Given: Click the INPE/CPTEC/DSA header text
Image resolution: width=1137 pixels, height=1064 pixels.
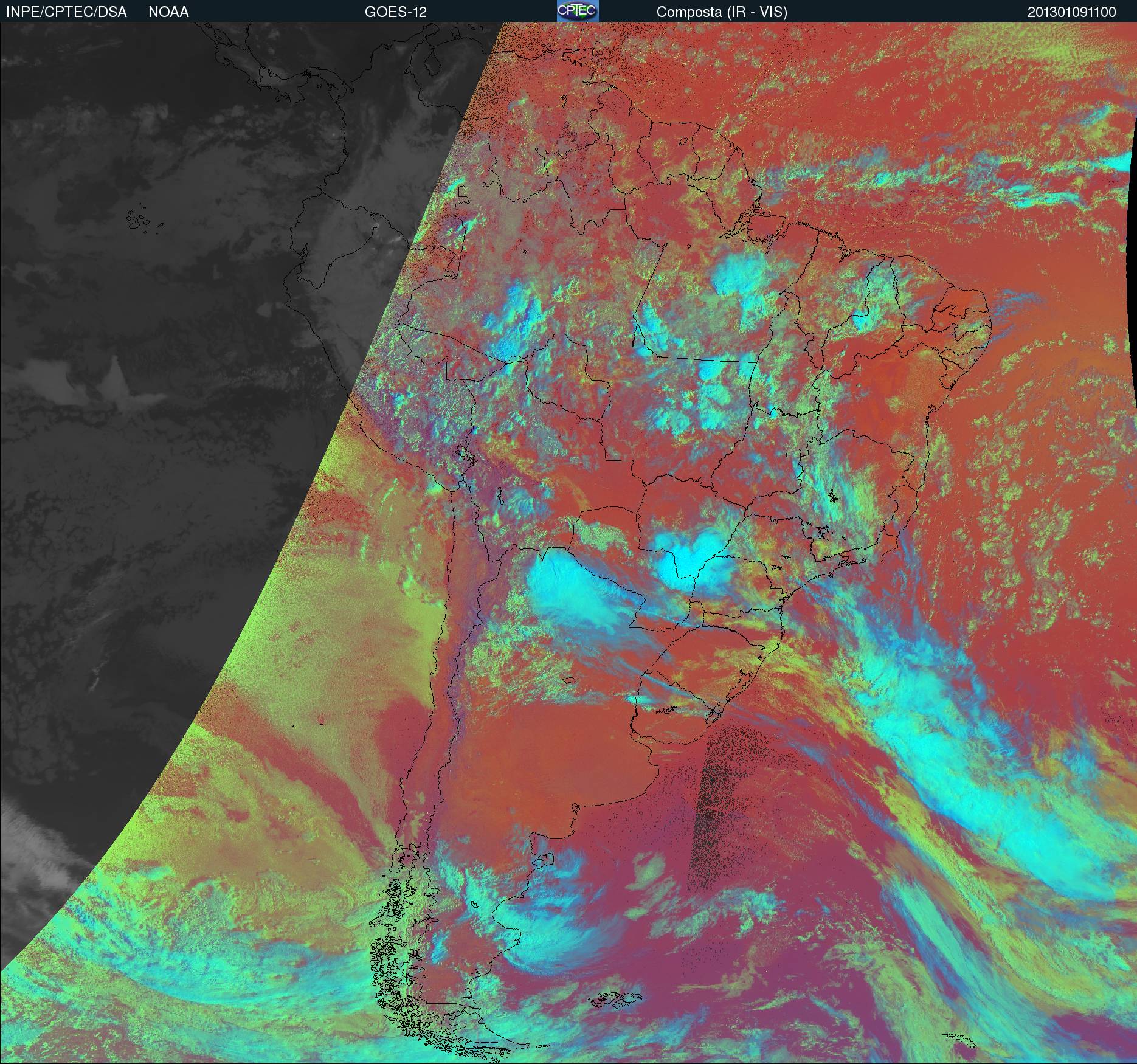Looking at the screenshot, I should [66, 12].
